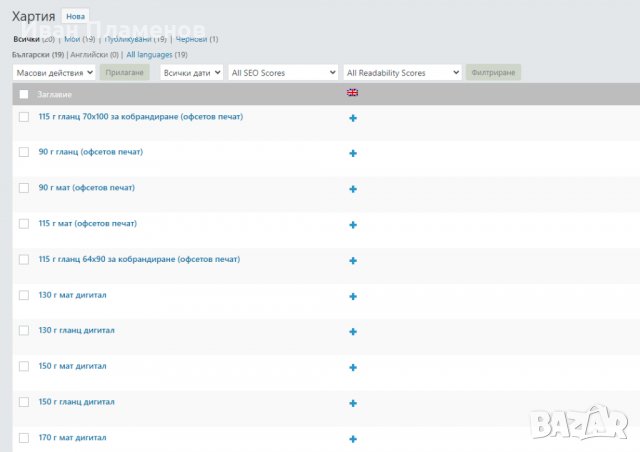Screen dimensions: 640x452
Task: Add translation for 90 г гланц (офсетов печат)
Action: click(x=353, y=153)
